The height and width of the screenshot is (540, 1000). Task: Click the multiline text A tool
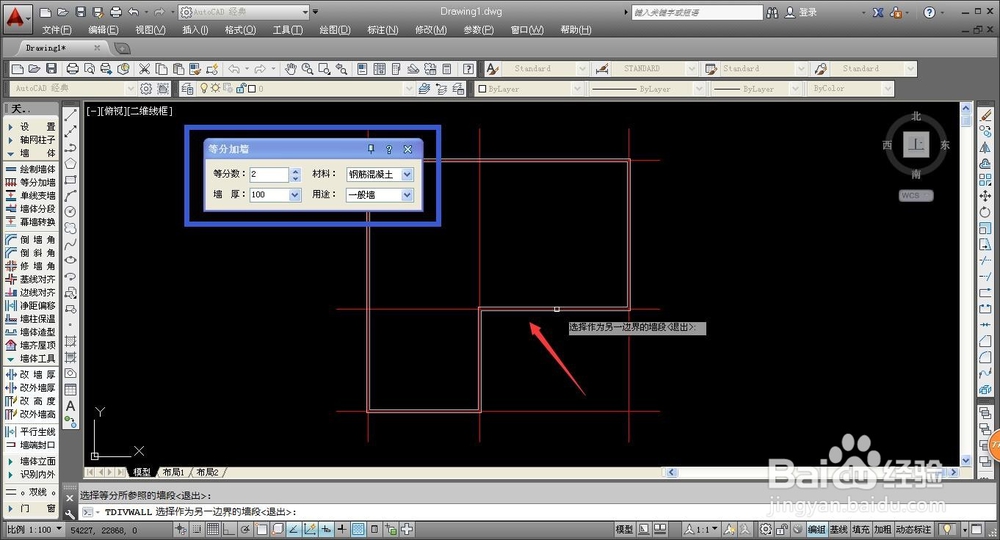(71, 405)
